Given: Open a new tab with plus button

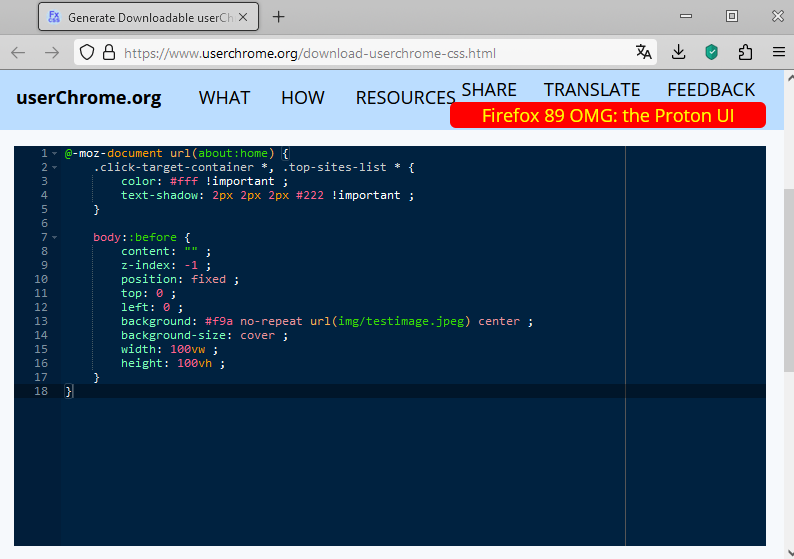Looking at the screenshot, I should coord(279,17).
